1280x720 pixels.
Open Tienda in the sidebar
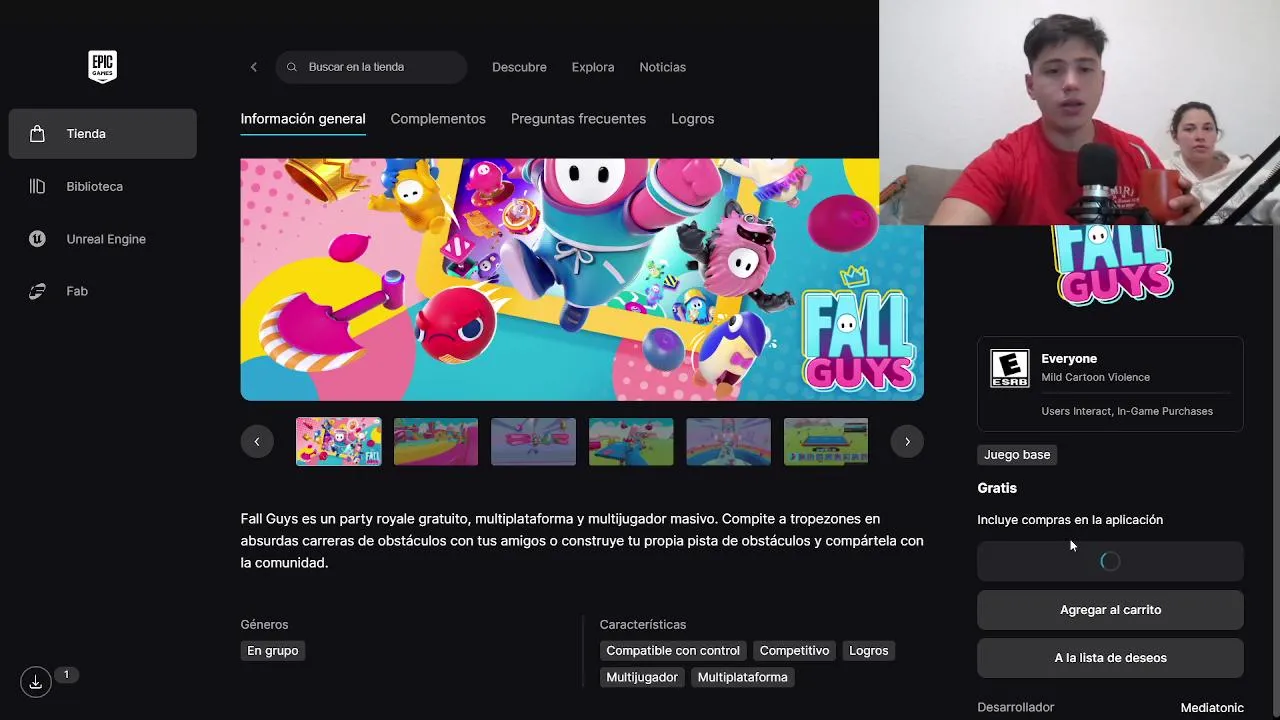(103, 134)
